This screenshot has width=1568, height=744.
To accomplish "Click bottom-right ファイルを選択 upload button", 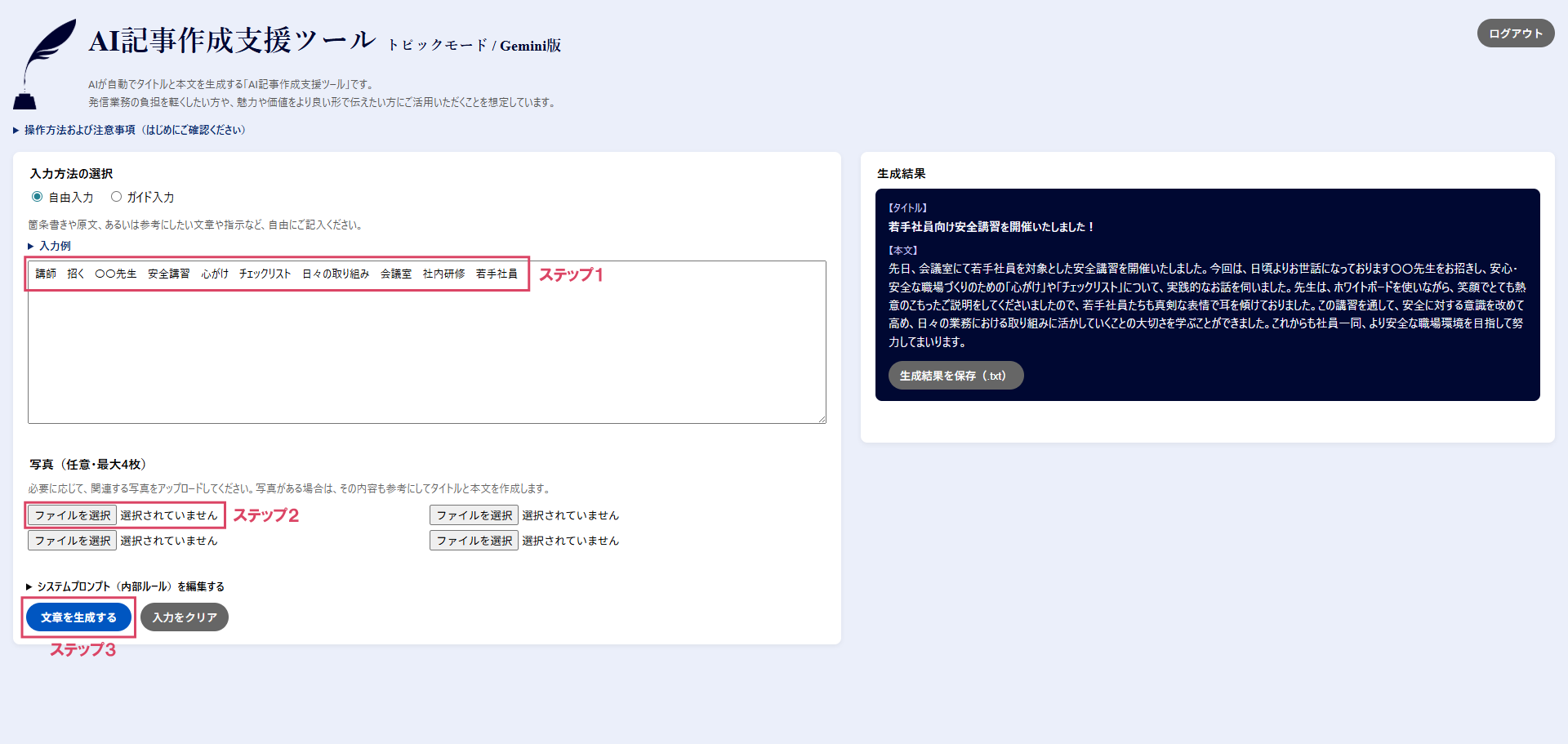I will (x=474, y=541).
